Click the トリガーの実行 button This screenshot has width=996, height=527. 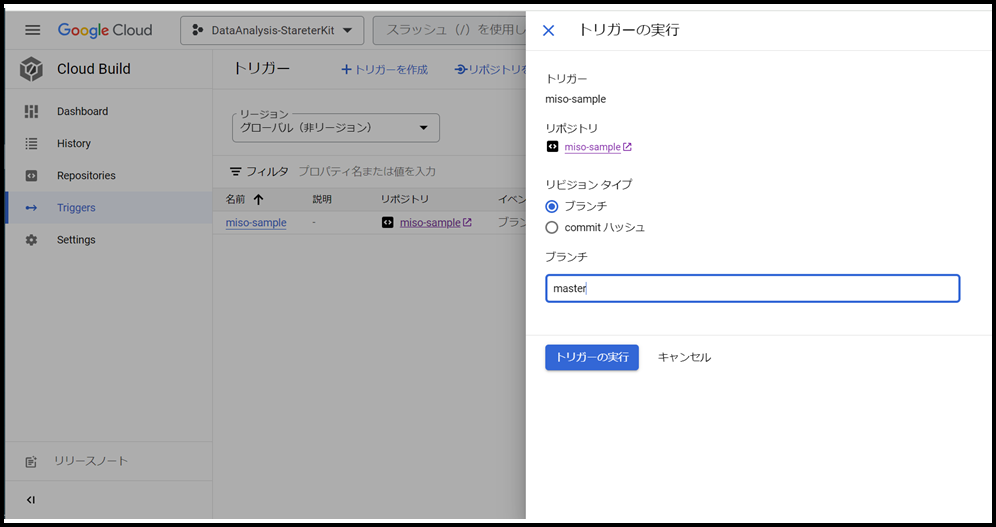tap(591, 357)
